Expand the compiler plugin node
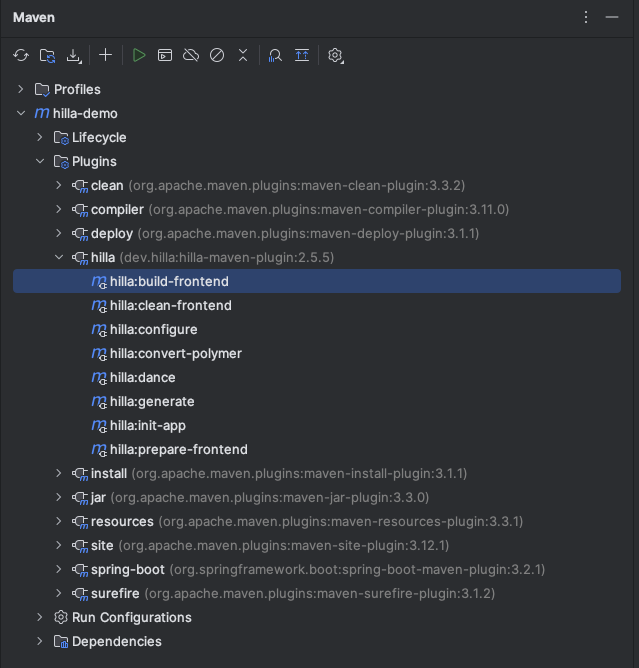This screenshot has width=639, height=668. pyautogui.click(x=59, y=209)
